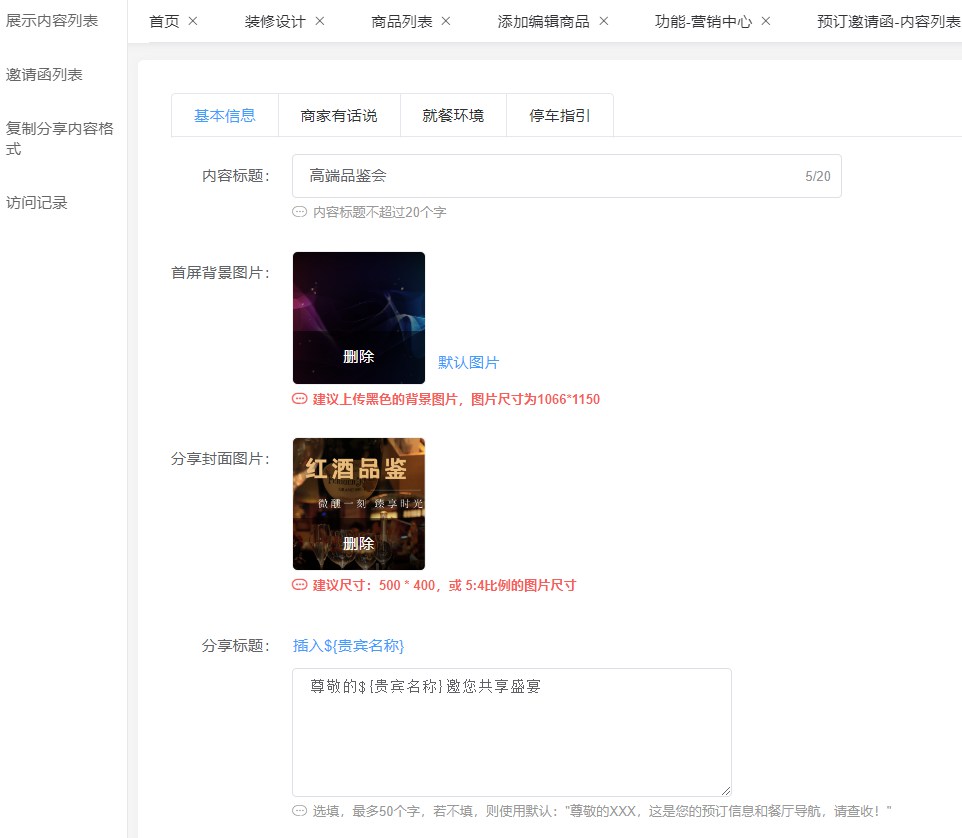
Task: Click the textarea resize handle corner
Action: tap(726, 791)
